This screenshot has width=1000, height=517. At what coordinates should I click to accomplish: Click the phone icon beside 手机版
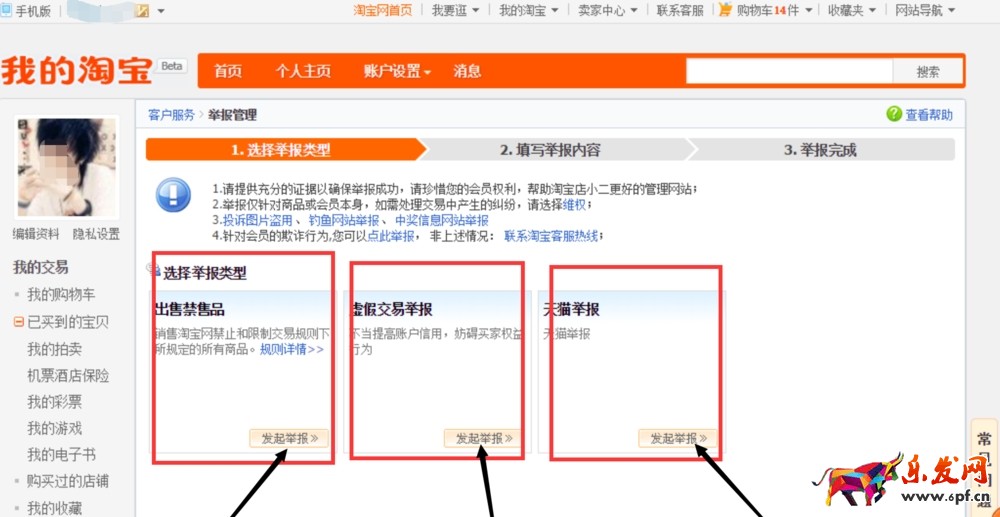[x=6, y=11]
